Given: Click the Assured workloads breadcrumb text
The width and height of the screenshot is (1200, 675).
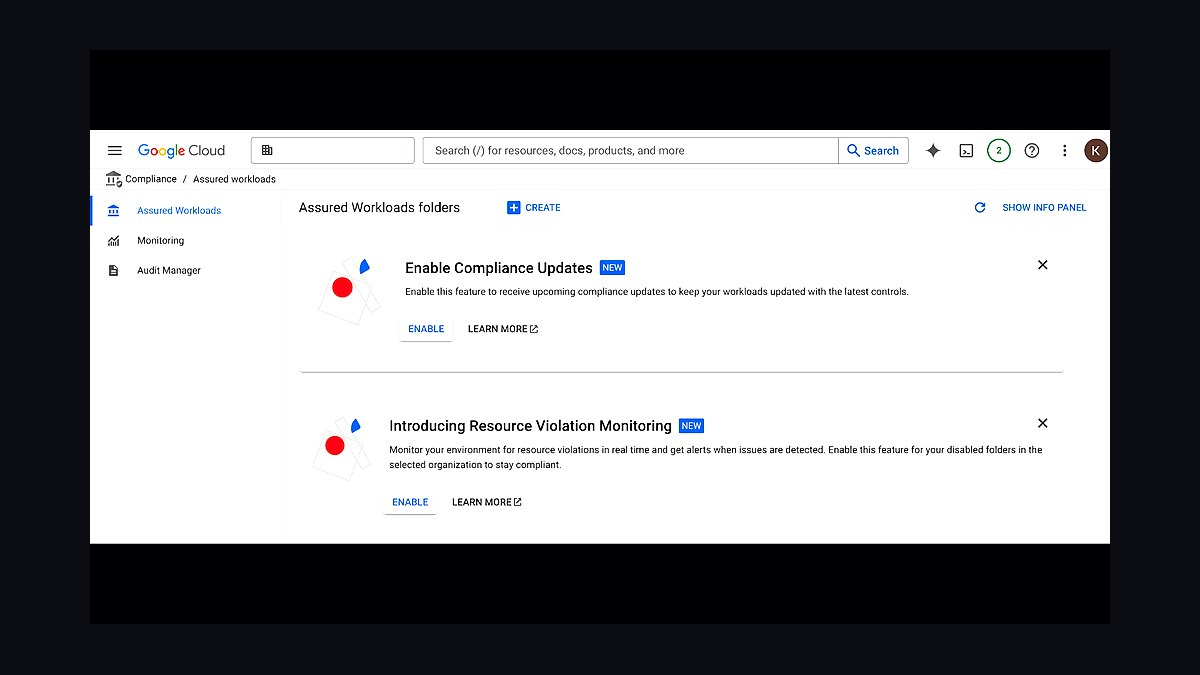Looking at the screenshot, I should pos(234,179).
